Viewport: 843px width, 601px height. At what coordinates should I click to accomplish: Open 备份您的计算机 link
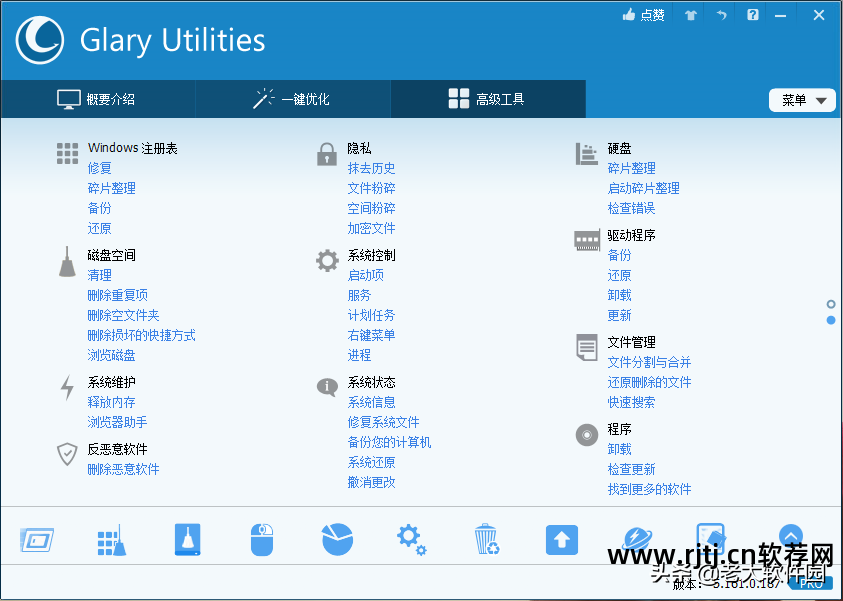pos(389,442)
